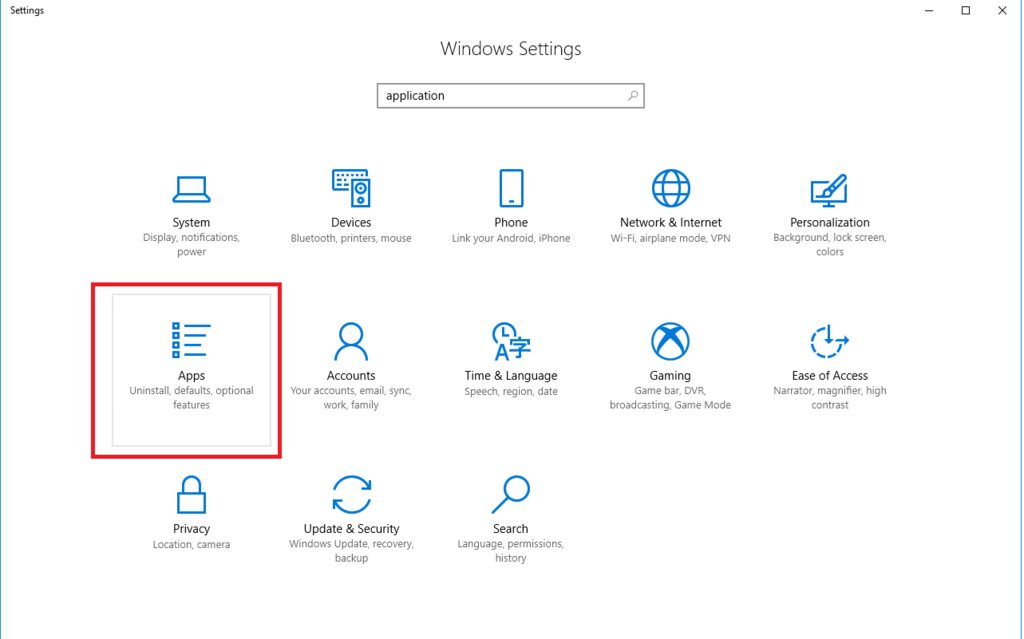The width and height of the screenshot is (1024, 639).
Task: Open the Ease of Access icon
Action: [x=829, y=341]
